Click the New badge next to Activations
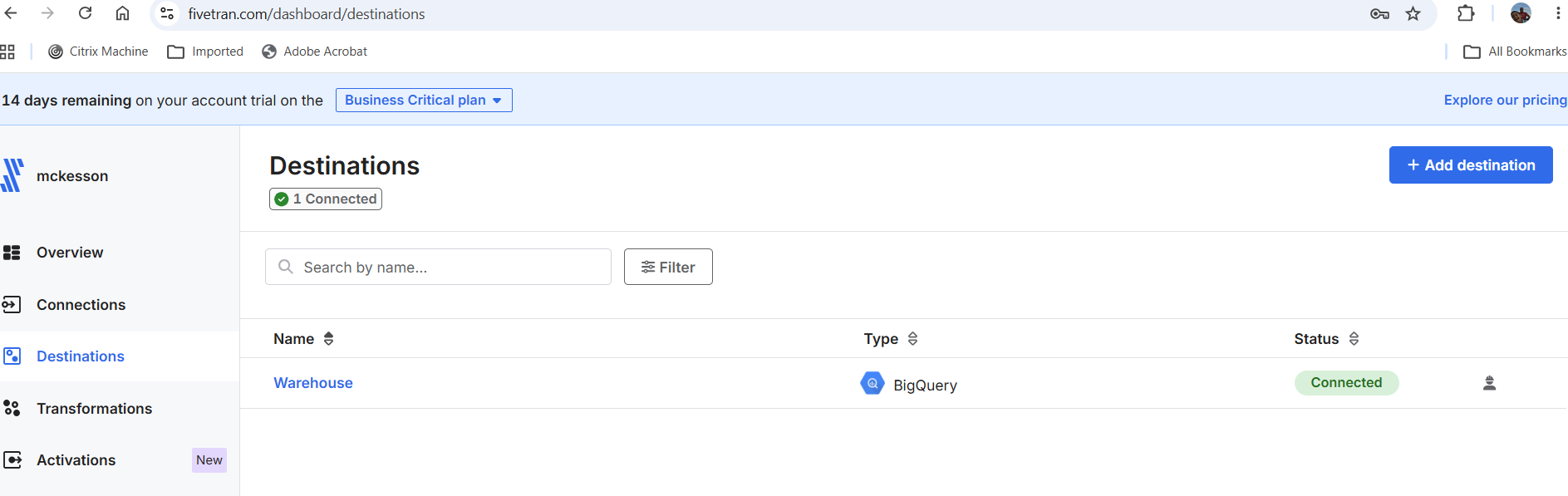 [209, 460]
